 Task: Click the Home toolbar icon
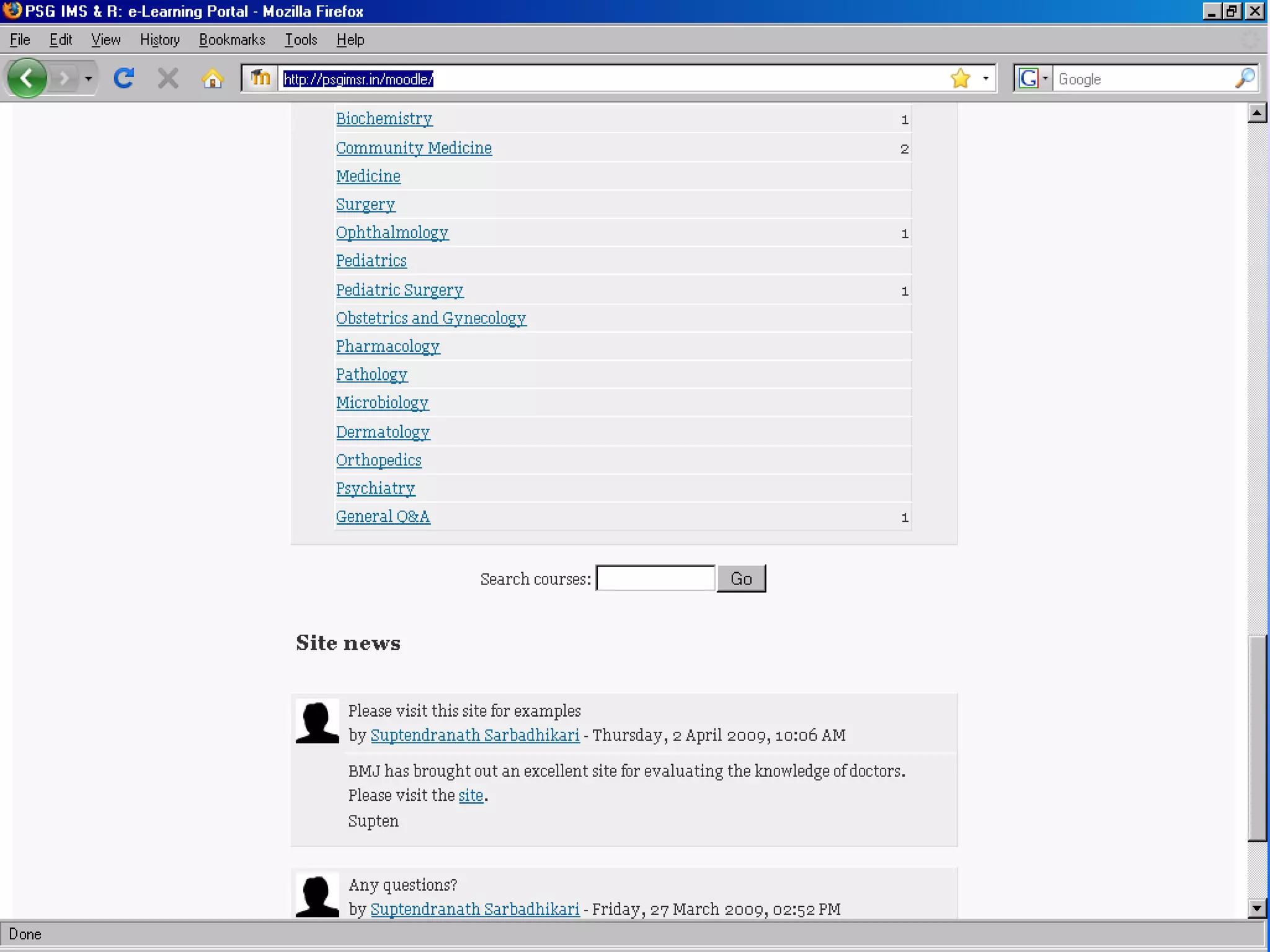(212, 79)
